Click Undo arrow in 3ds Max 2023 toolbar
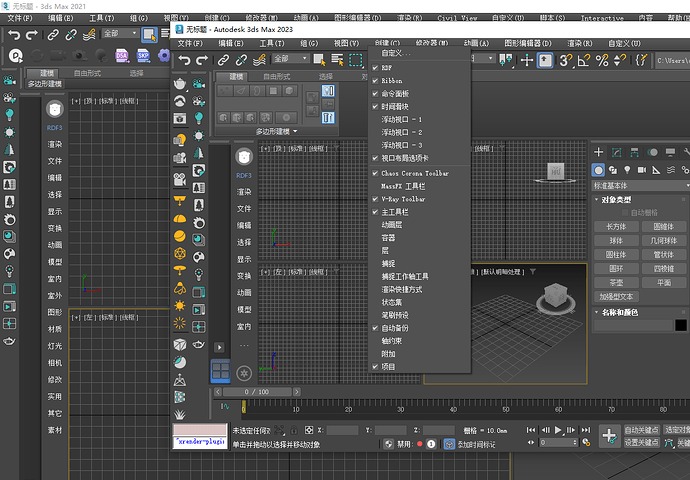690x480 pixels. pyautogui.click(x=184, y=60)
